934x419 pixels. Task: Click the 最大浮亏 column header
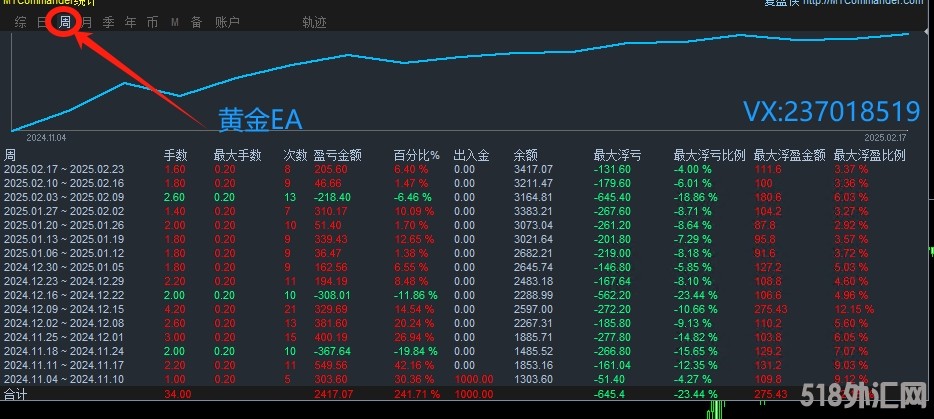click(618, 156)
